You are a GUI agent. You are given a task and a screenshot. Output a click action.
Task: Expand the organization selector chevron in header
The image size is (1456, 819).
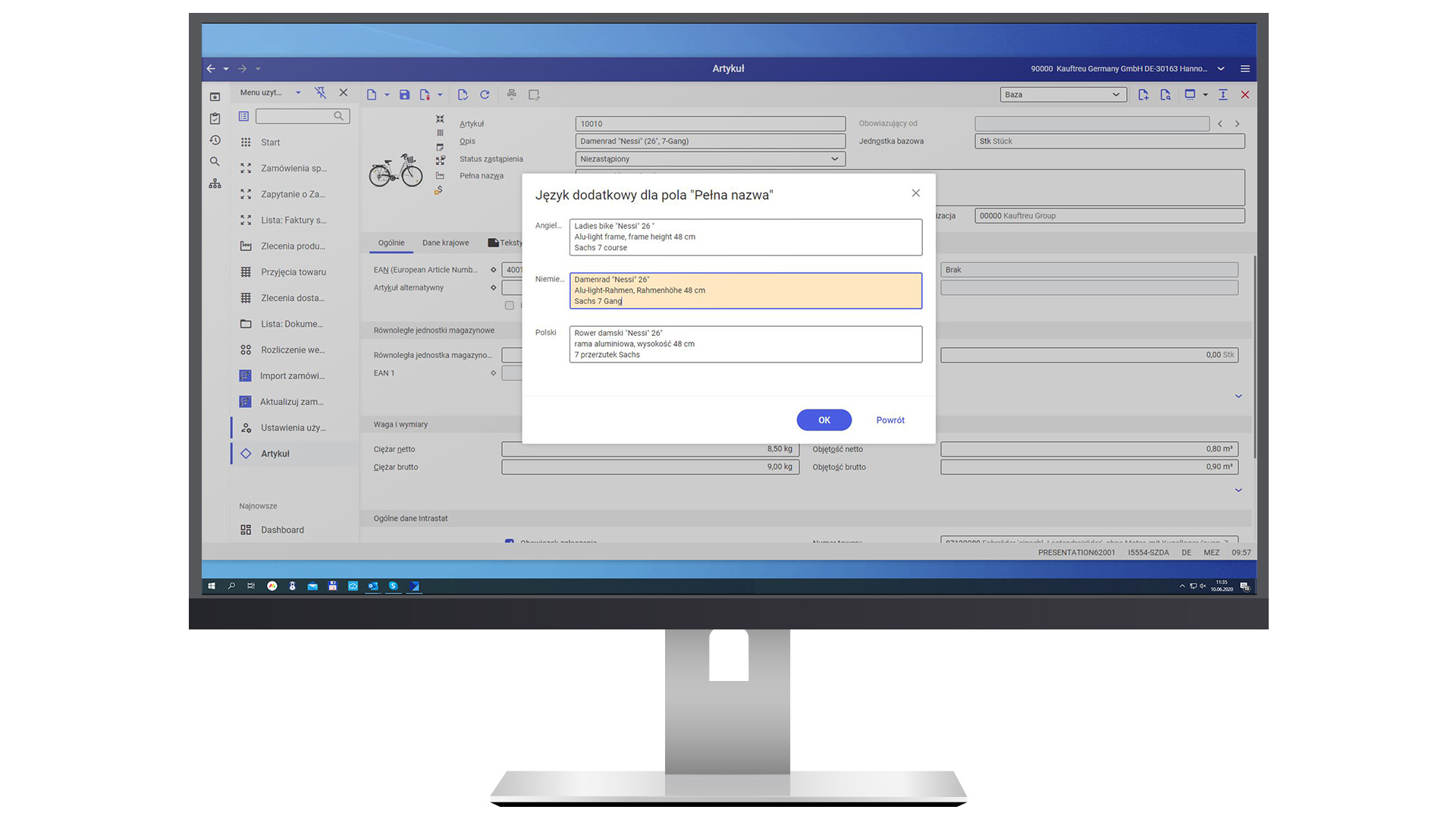pyautogui.click(x=1221, y=69)
